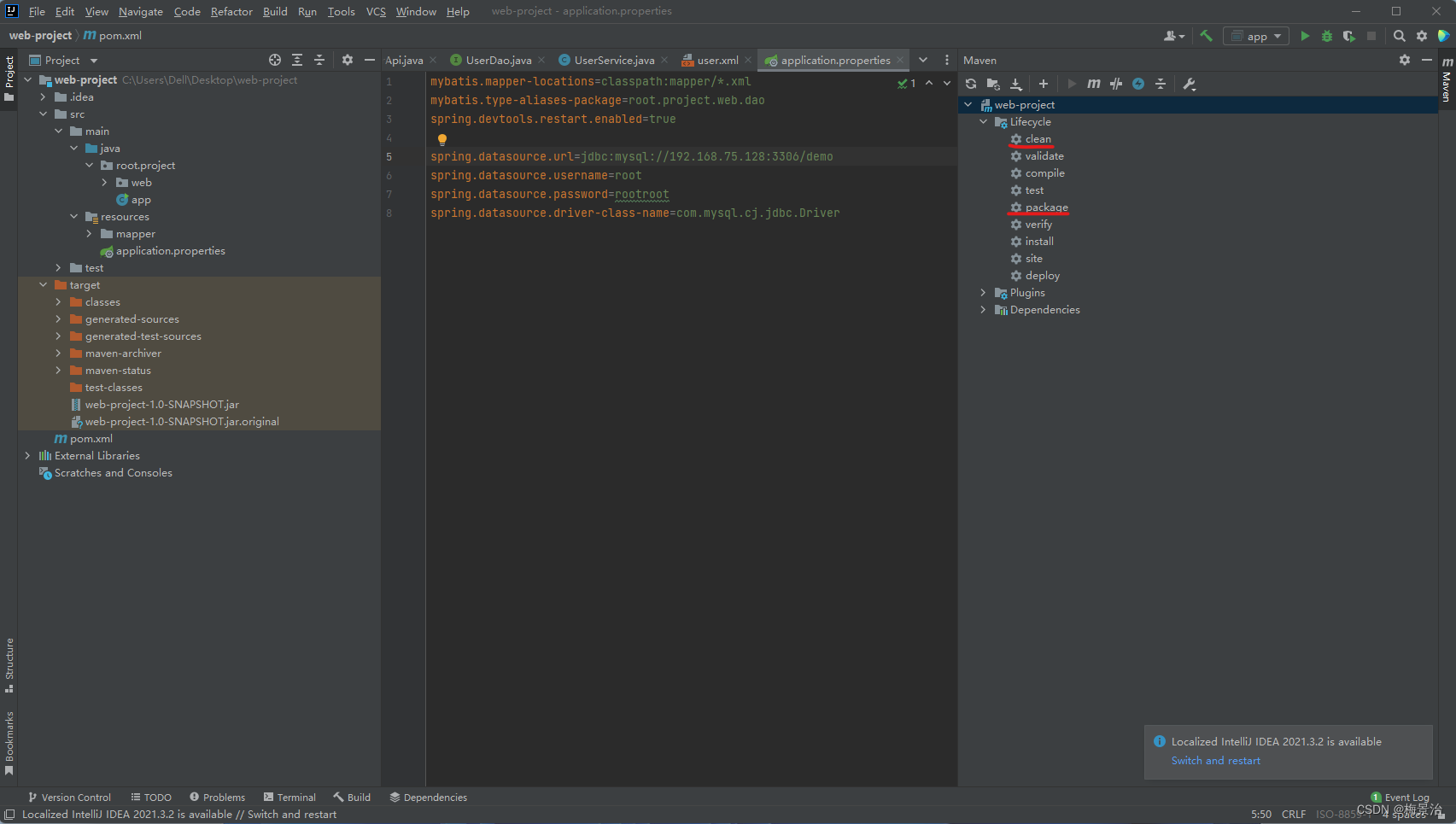1456x824 pixels.
Task: Toggle Maven offline mode
Action: point(1138,84)
